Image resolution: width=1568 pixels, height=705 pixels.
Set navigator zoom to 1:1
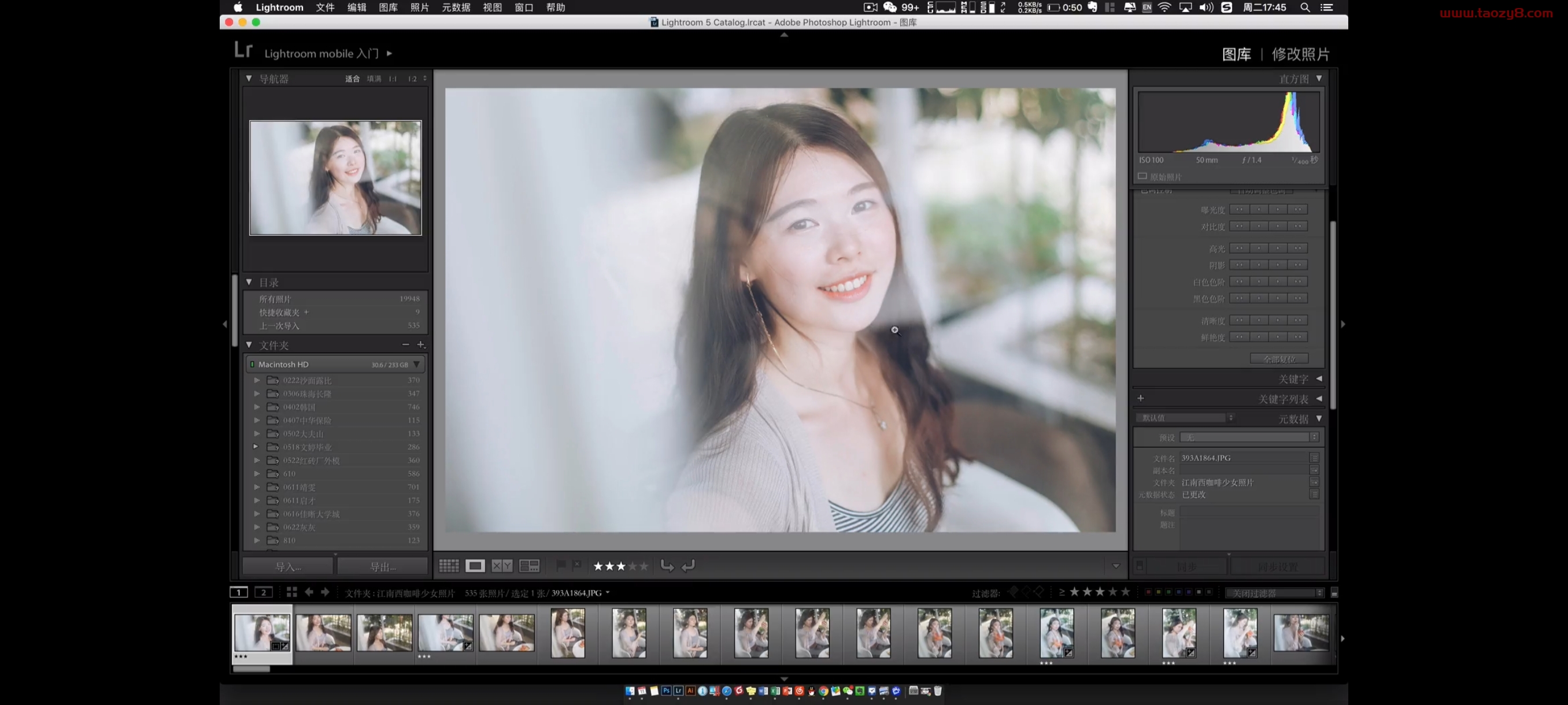tap(393, 79)
